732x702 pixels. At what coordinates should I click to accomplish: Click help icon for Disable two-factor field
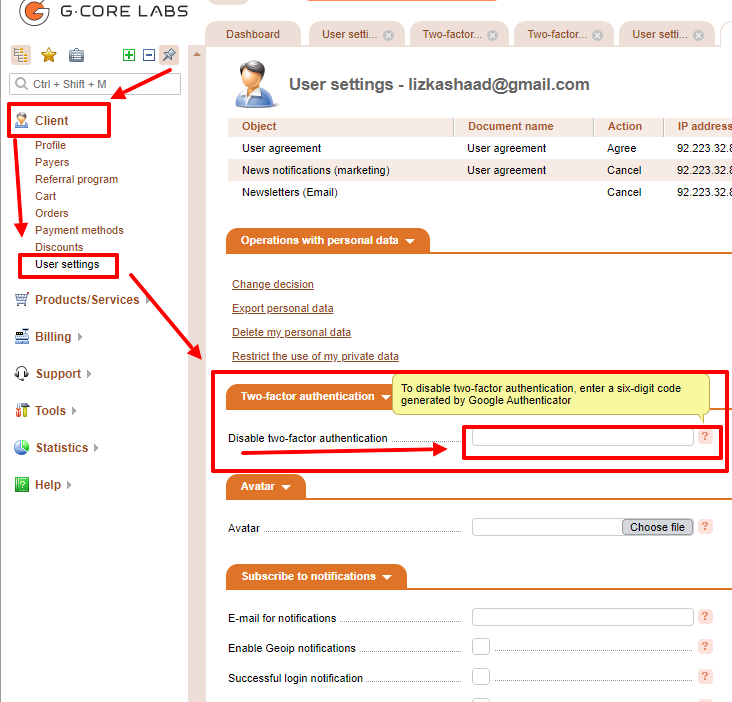point(705,436)
